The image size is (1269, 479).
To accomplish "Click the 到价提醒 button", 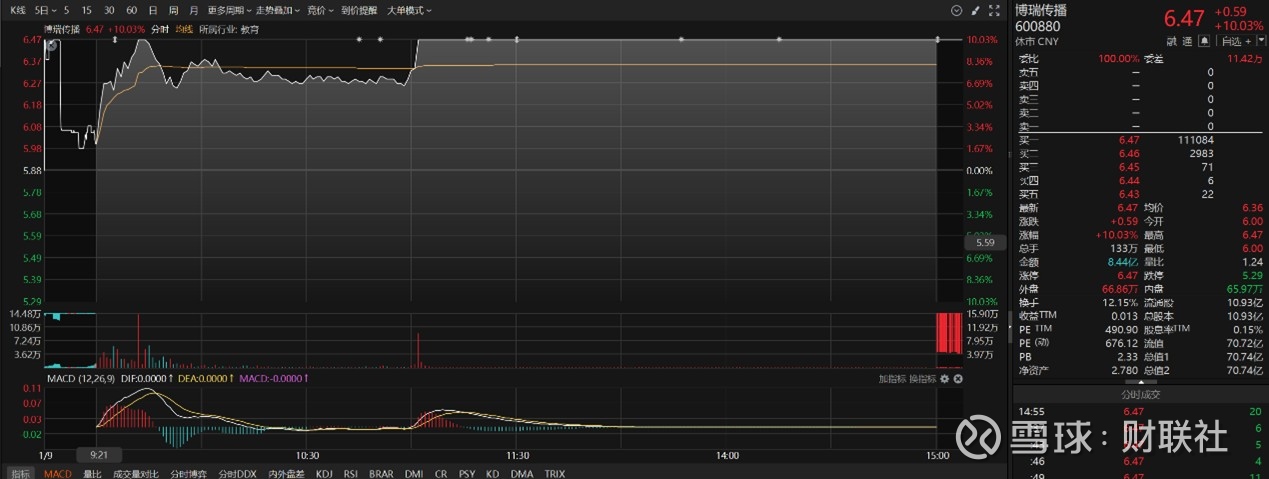I will pyautogui.click(x=359, y=10).
